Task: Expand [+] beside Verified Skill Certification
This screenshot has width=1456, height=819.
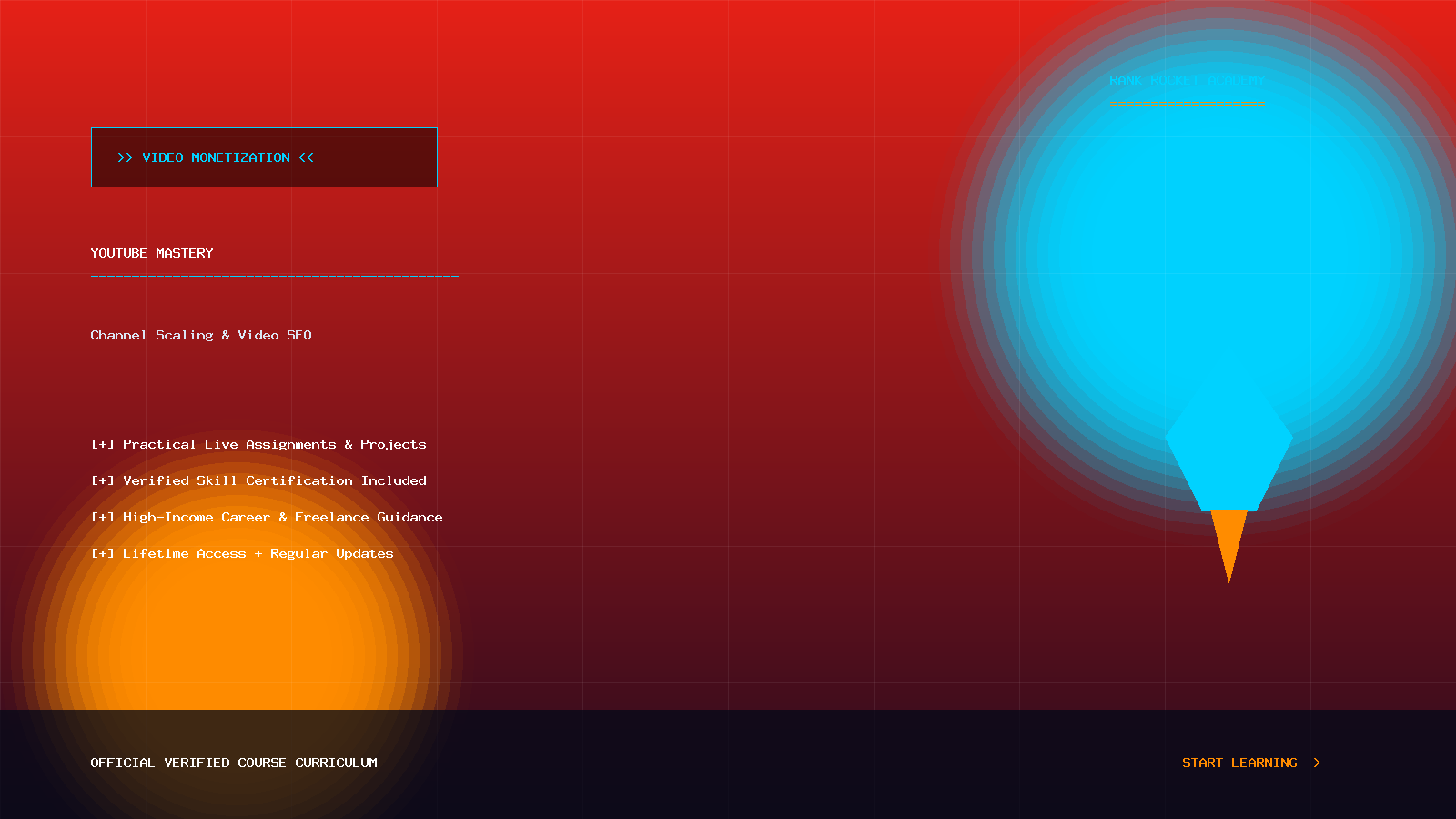Action: (x=103, y=480)
